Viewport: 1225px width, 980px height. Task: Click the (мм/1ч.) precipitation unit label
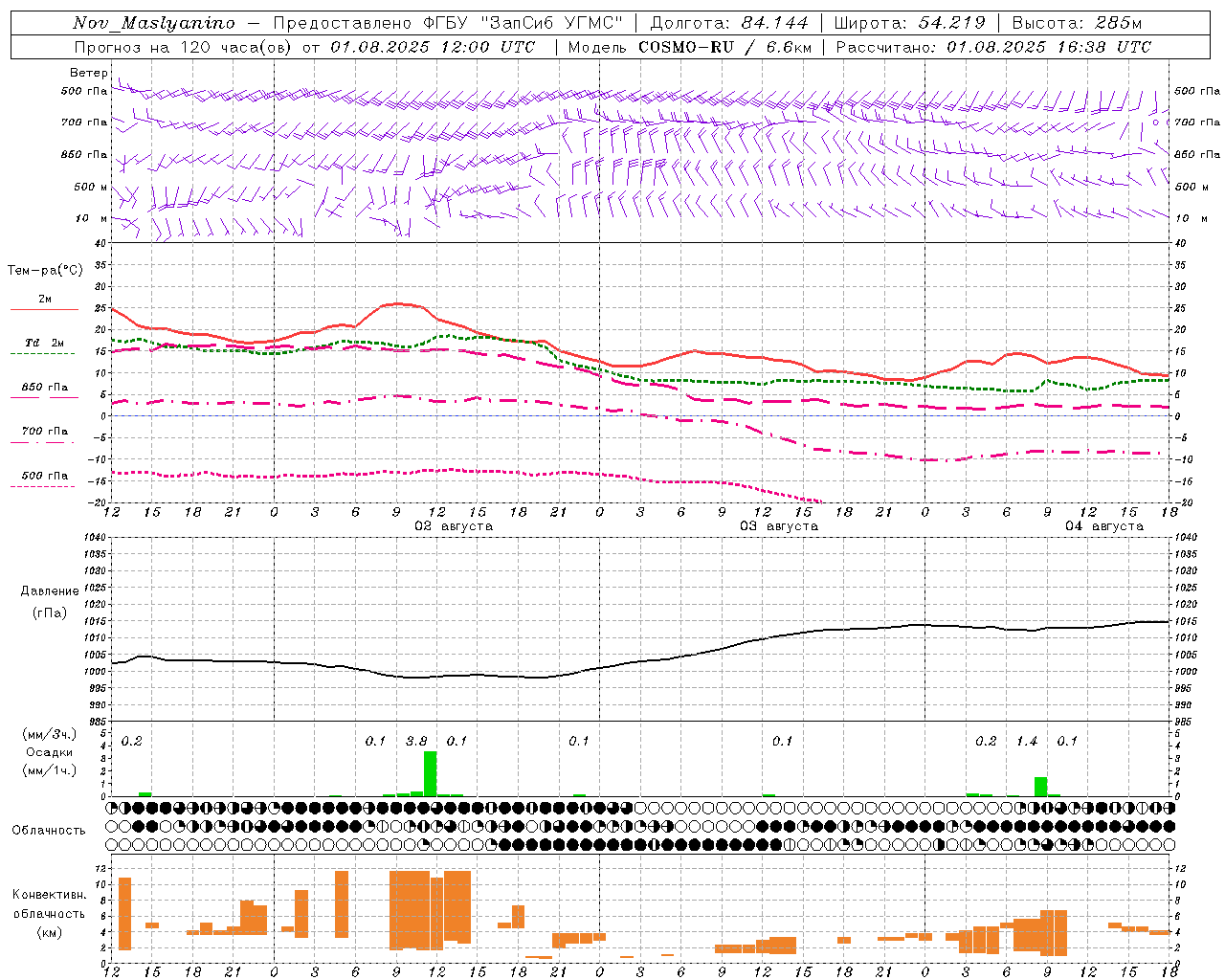[50, 770]
